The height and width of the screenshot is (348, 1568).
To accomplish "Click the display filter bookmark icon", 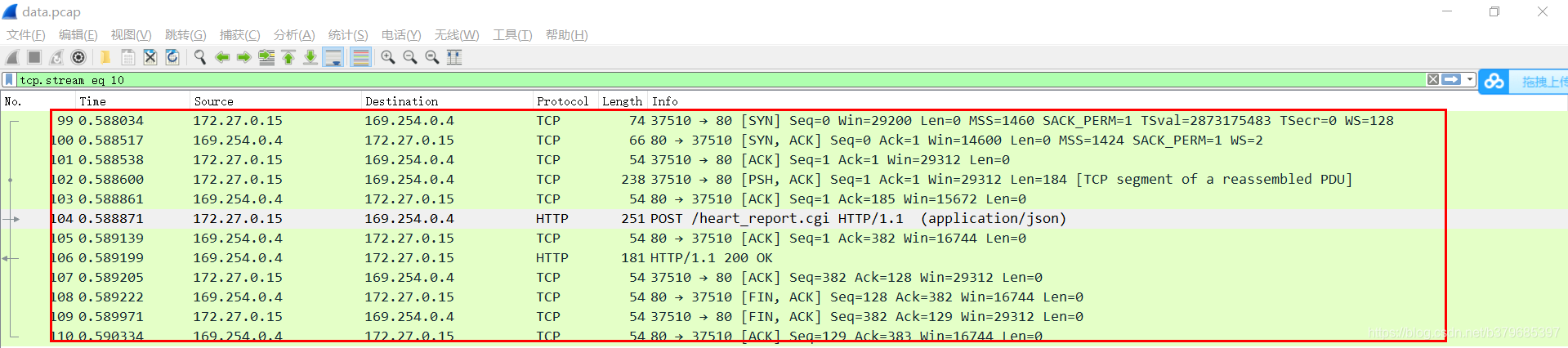I will click(9, 80).
